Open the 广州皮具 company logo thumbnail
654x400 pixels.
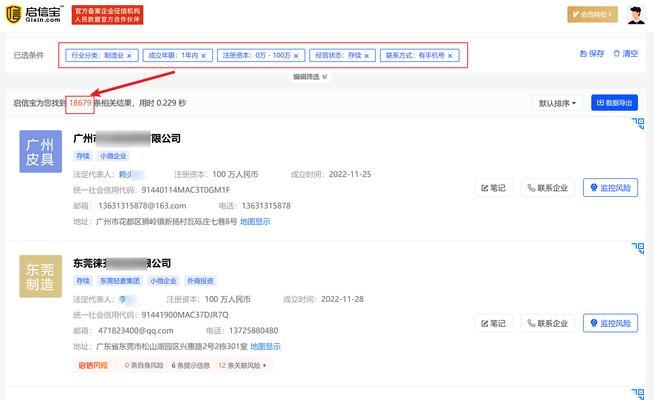pos(40,151)
